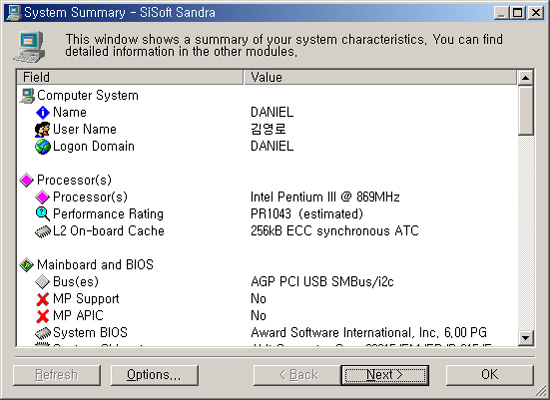The width and height of the screenshot is (550, 400).
Task: Click the chip icon beside L2 On-board Cache
Action: pyautogui.click(x=43, y=232)
